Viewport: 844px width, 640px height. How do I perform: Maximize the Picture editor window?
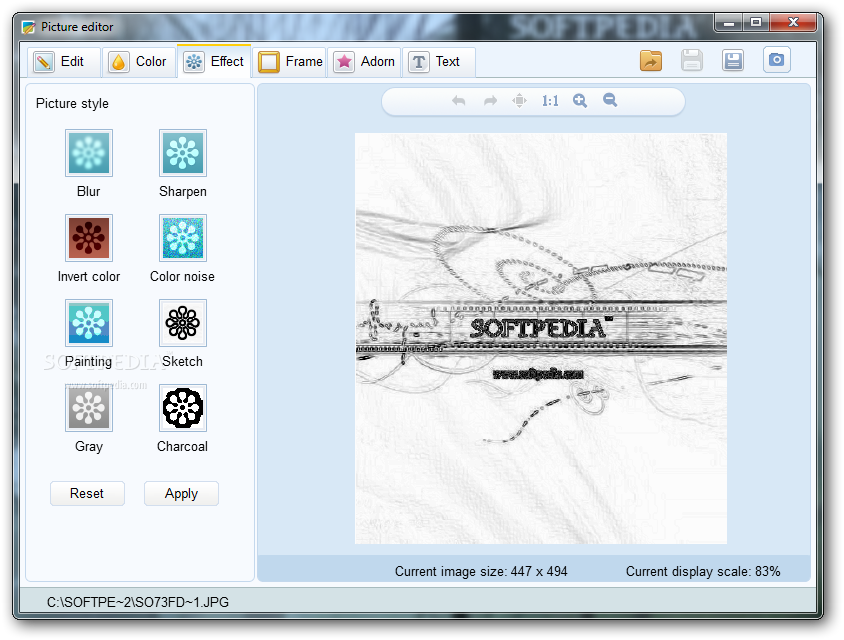click(756, 22)
